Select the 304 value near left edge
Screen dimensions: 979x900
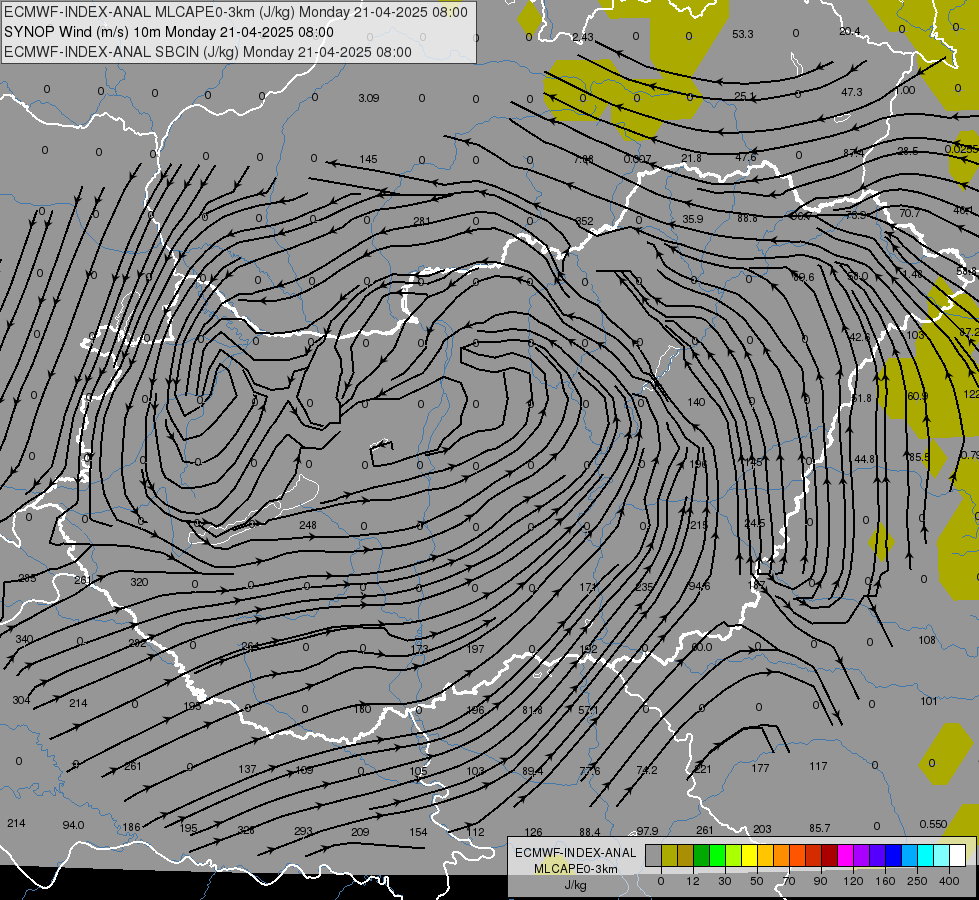tap(21, 700)
